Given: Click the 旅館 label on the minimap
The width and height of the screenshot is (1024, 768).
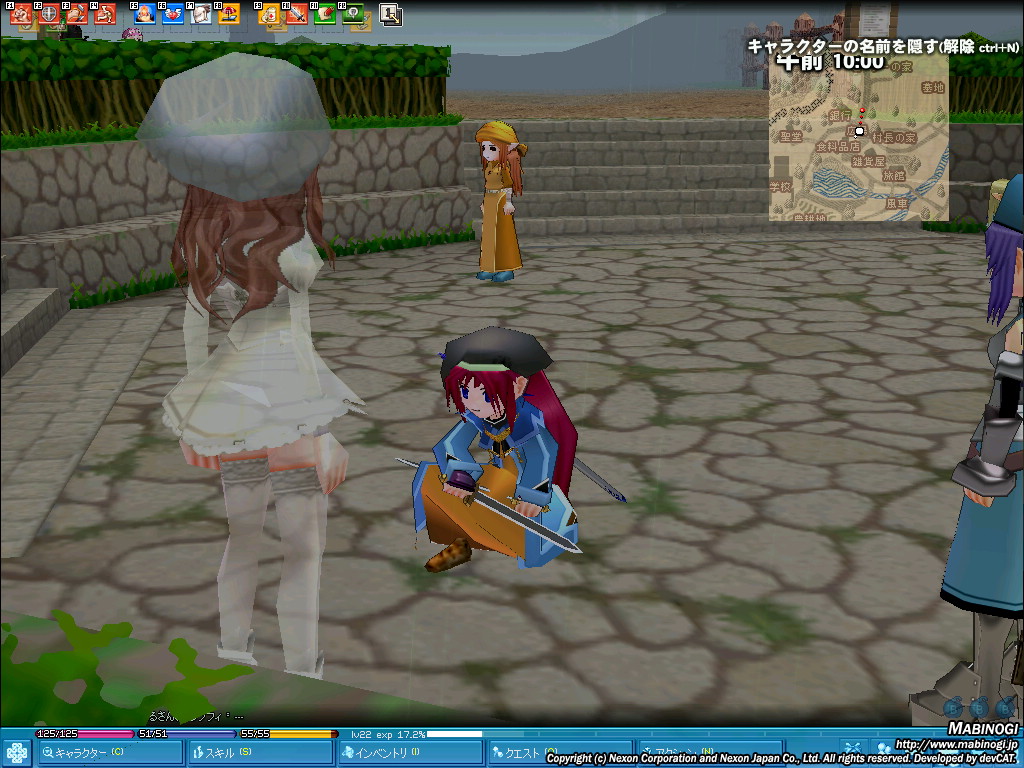Looking at the screenshot, I should click(893, 175).
